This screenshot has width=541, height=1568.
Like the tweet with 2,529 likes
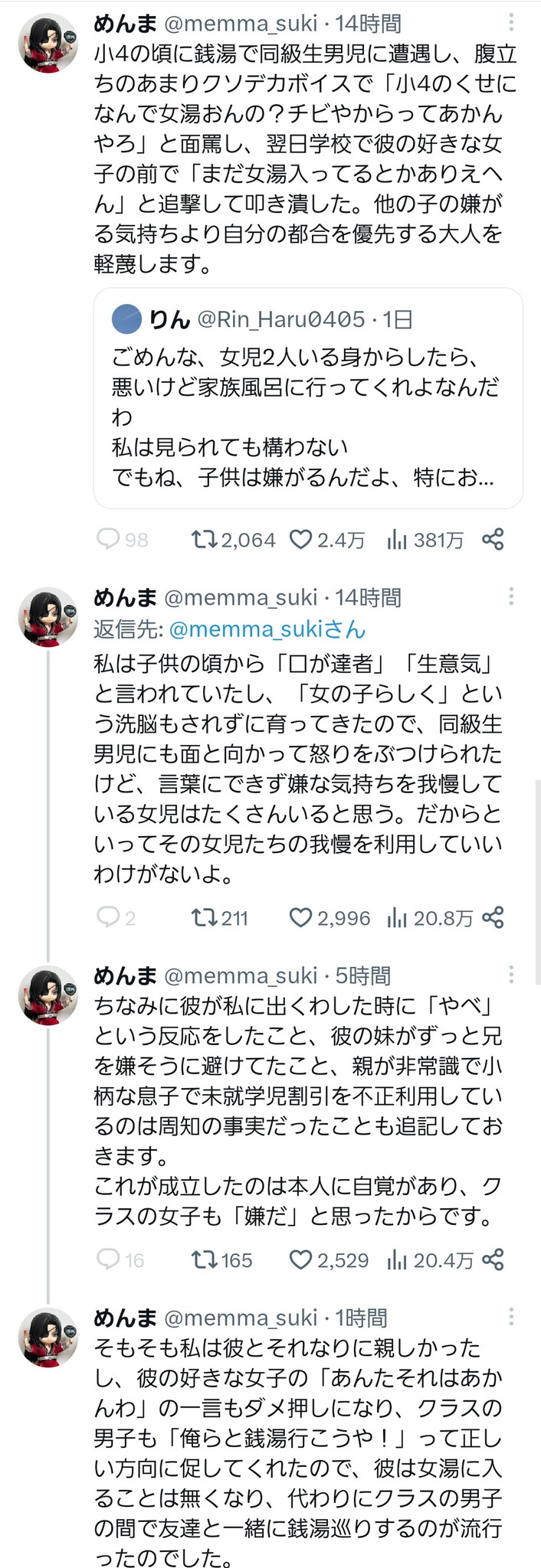[x=300, y=1259]
